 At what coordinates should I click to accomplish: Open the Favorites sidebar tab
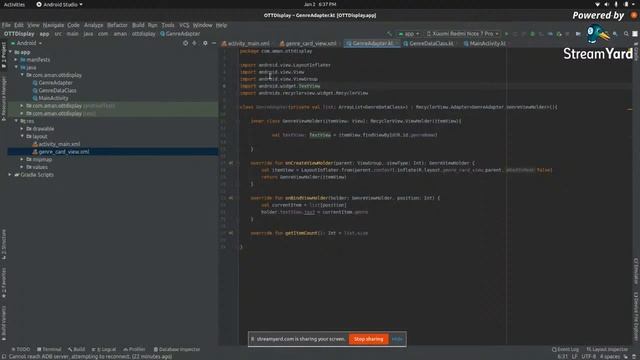point(3,282)
